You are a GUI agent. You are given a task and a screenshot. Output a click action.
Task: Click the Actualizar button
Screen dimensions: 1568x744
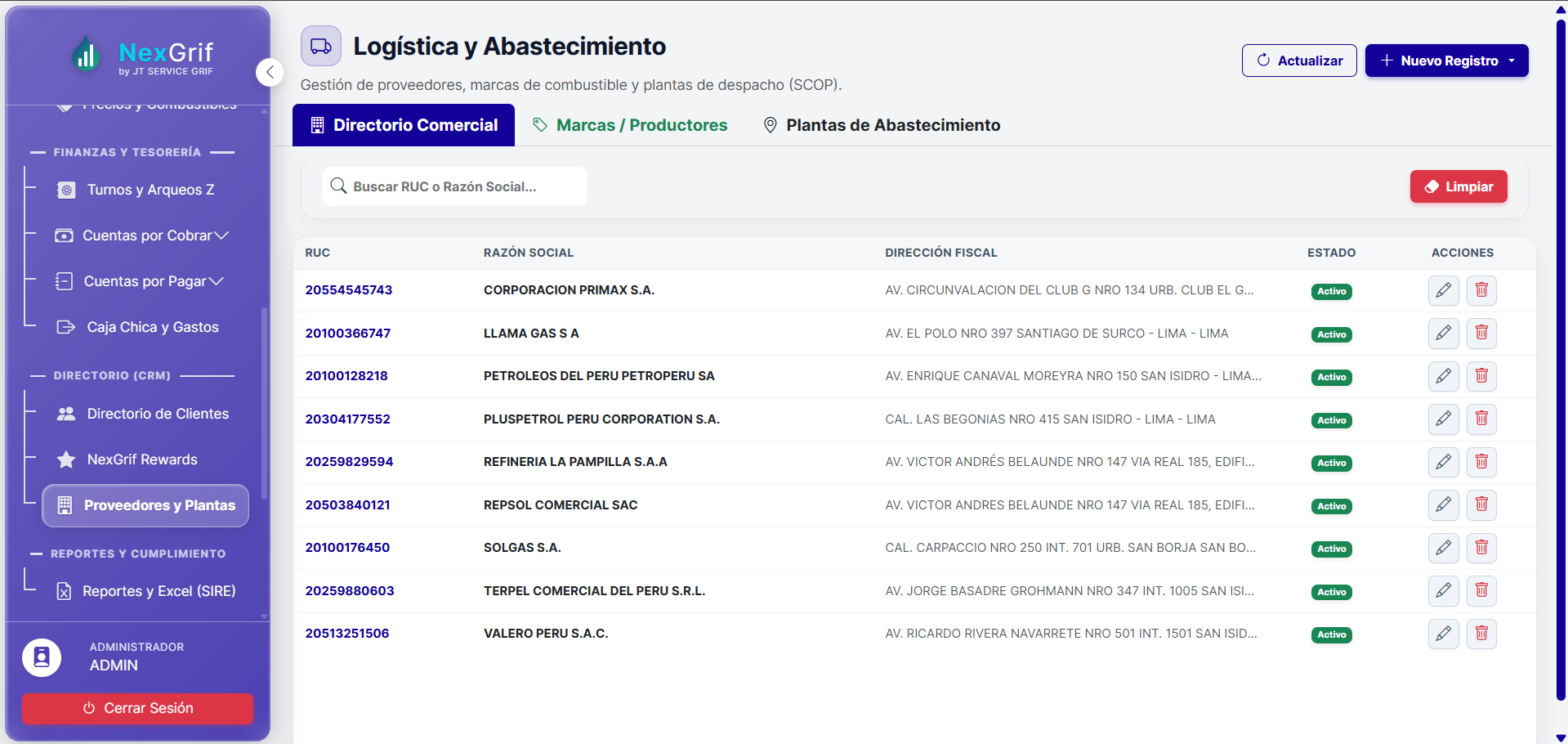1299,61
